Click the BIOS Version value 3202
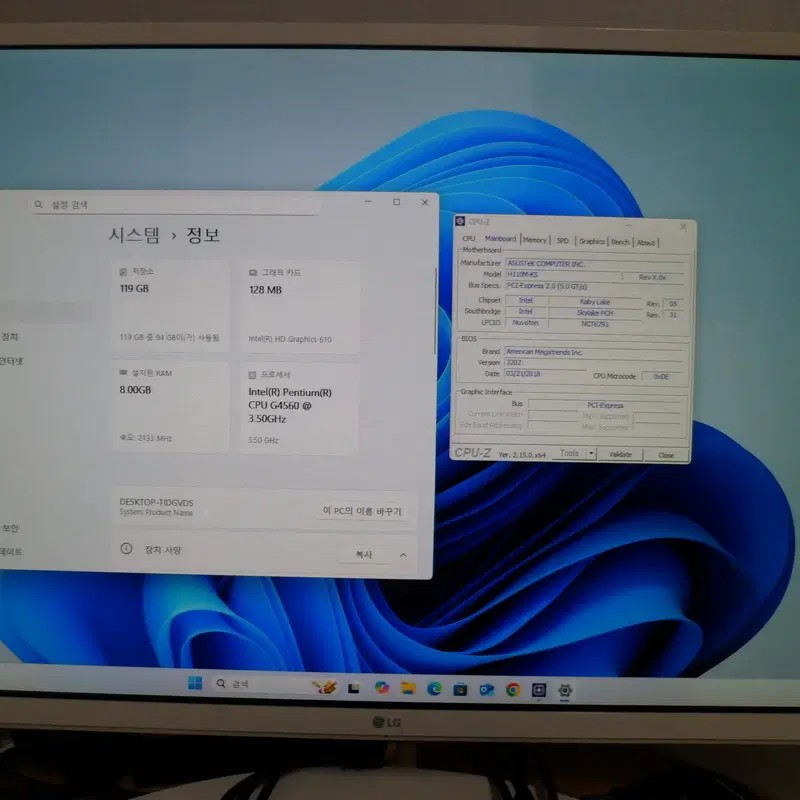Image resolution: width=800 pixels, height=800 pixels. pyautogui.click(x=593, y=363)
